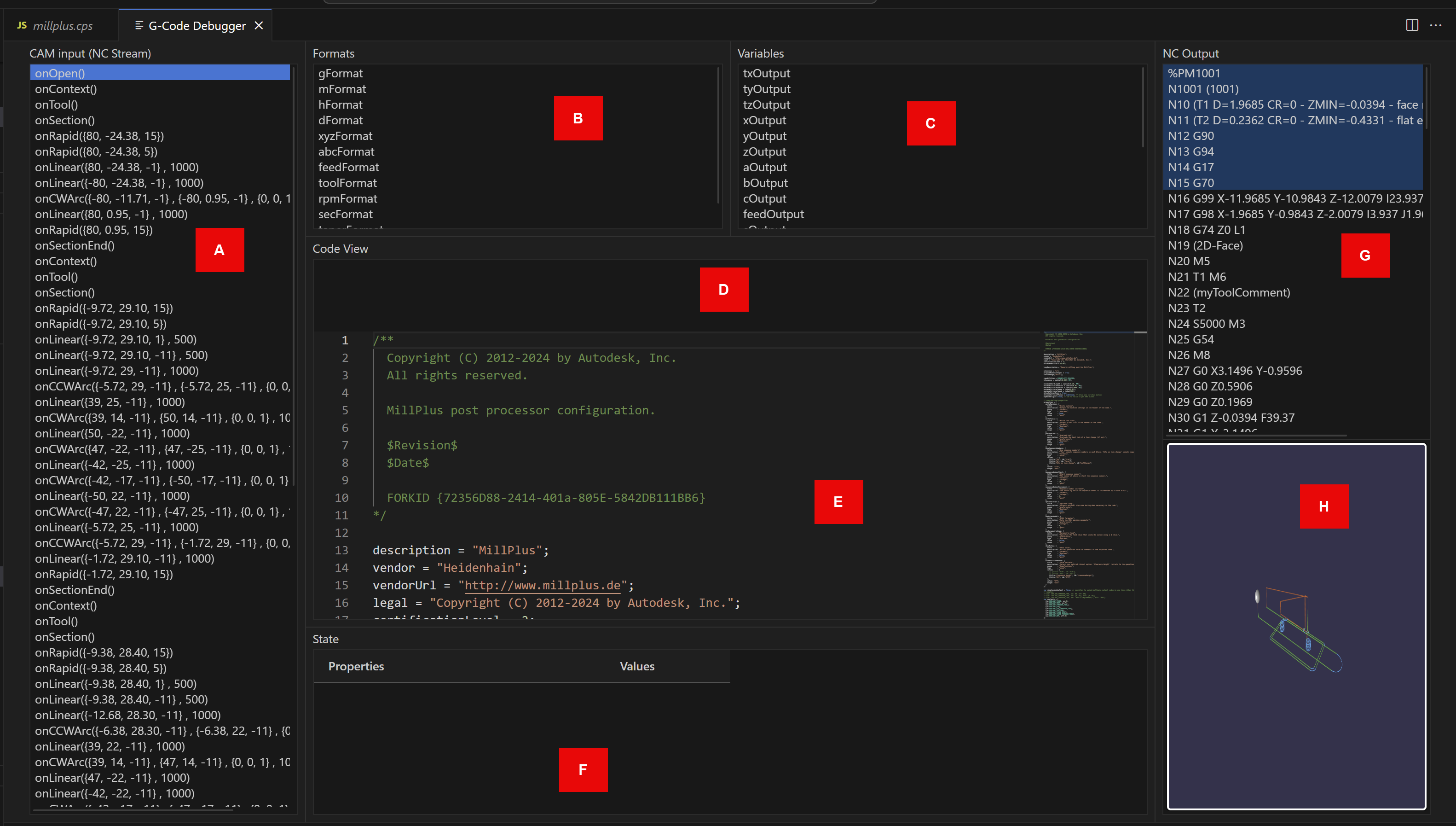The height and width of the screenshot is (826, 1456).
Task: Select onOpen() in CAM input stream
Action: [x=59, y=73]
